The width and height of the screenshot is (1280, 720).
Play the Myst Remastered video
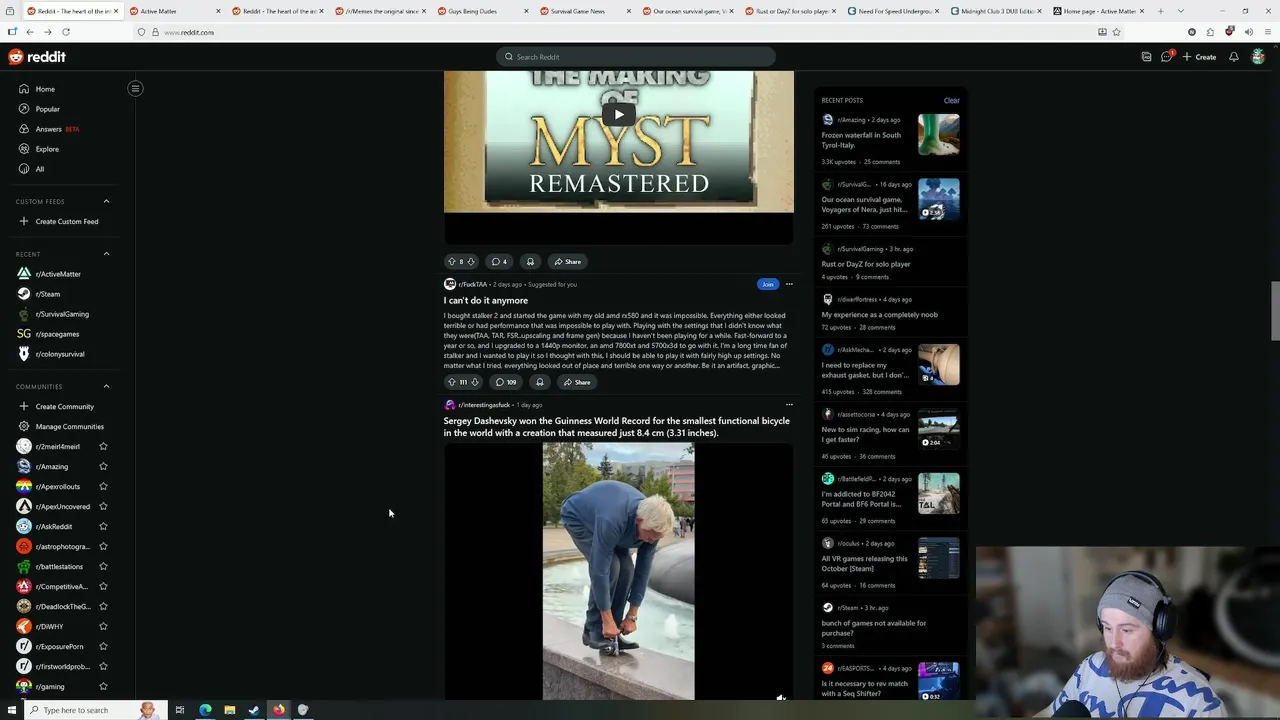[618, 114]
